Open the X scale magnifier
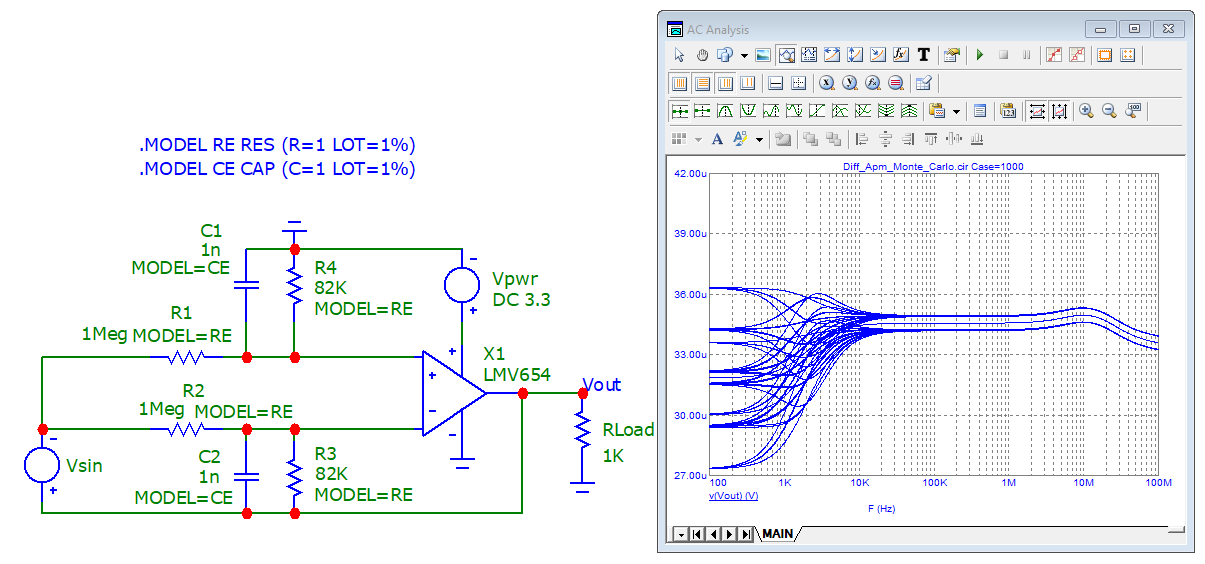1205x564 pixels. click(827, 83)
